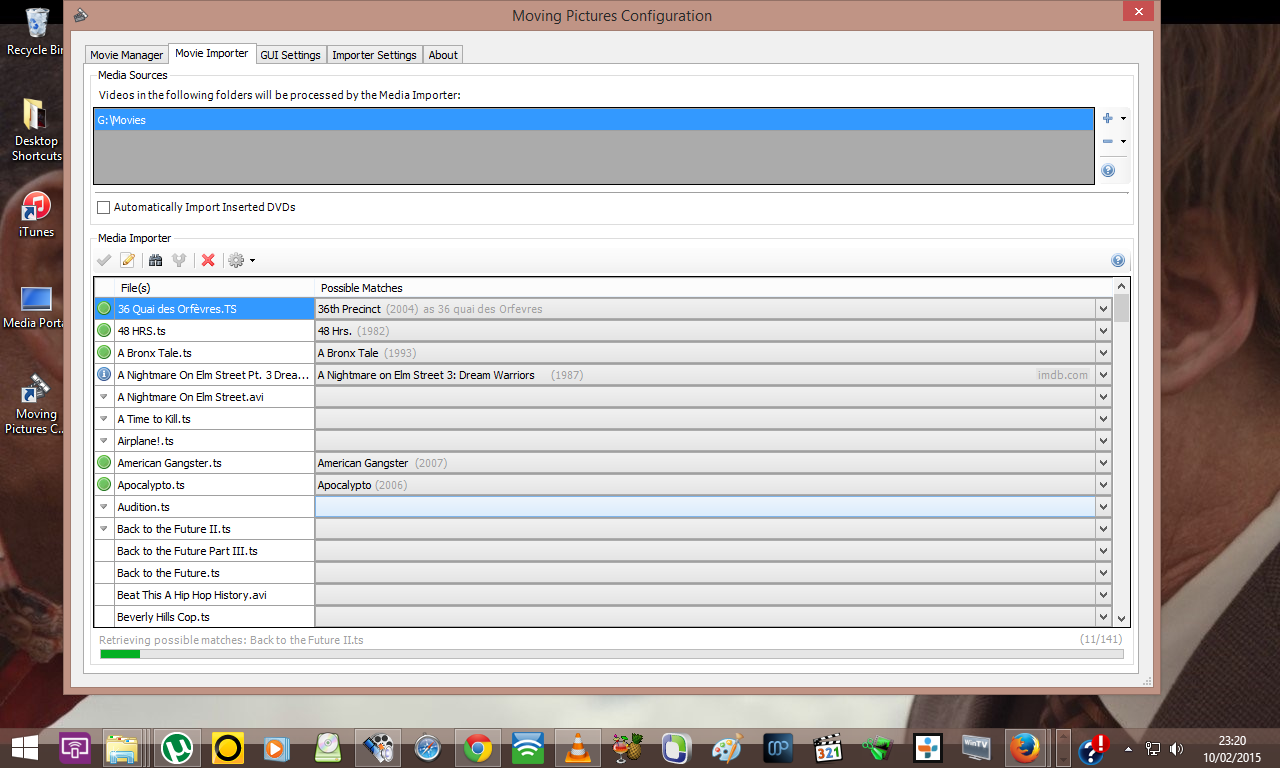Enable Automatically Import Inserted DVDs checkbox
This screenshot has height=768, width=1280.
pos(103,207)
